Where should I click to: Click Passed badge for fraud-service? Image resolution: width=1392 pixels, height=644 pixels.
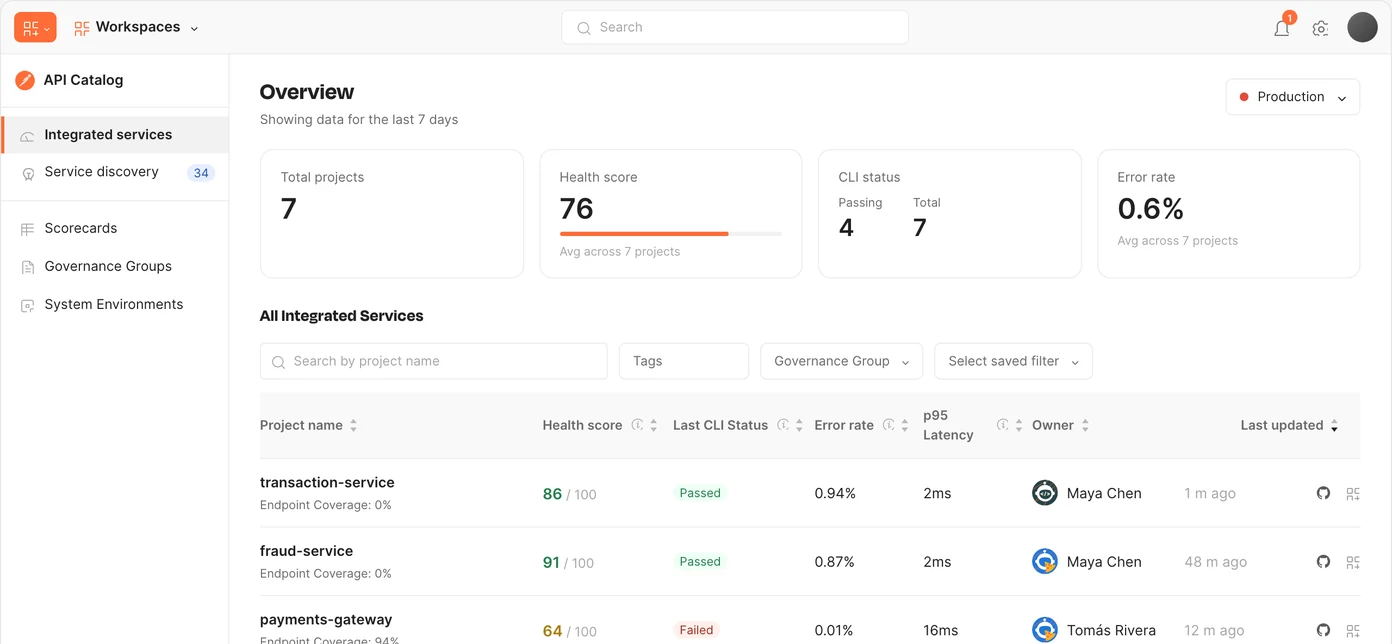pyautogui.click(x=700, y=562)
